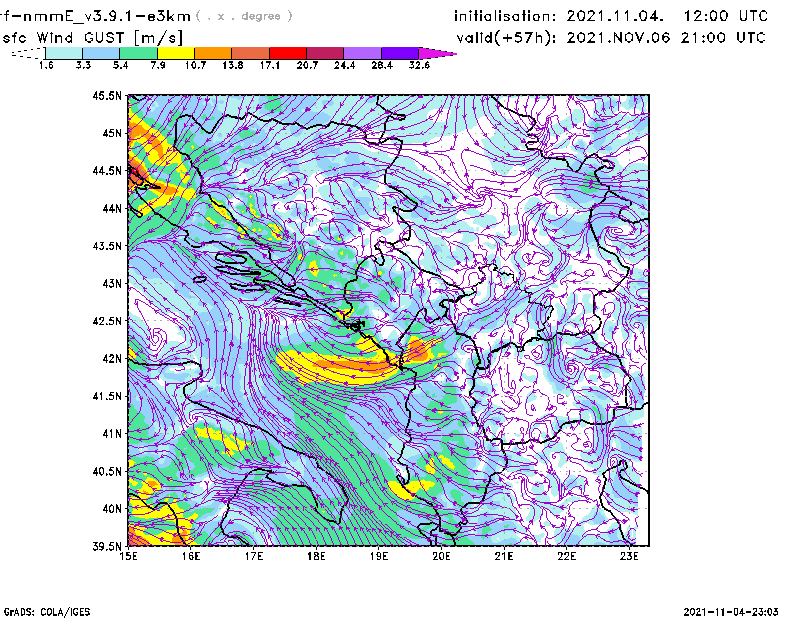
Task: Click the "41.5N" latitude label
Action: [107, 396]
